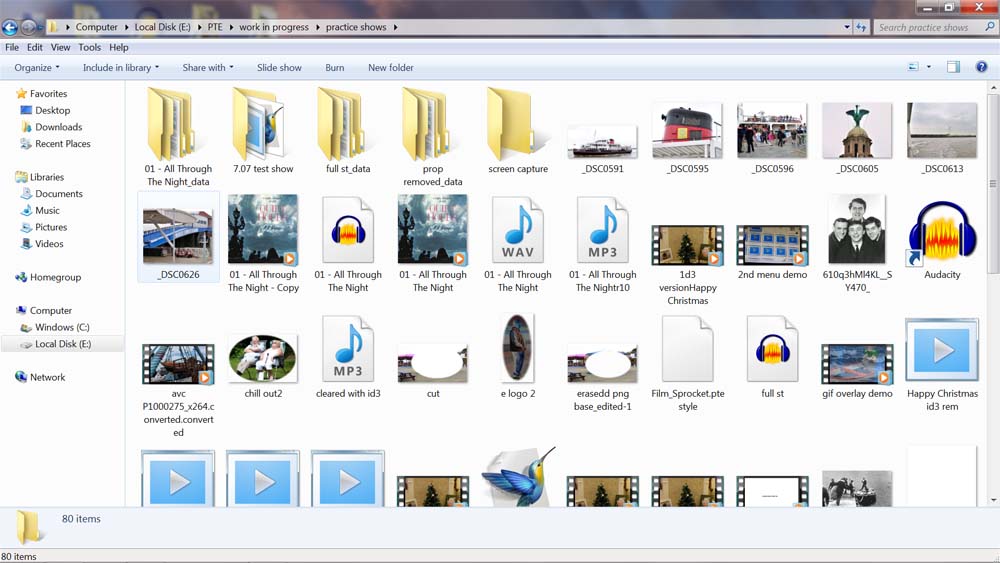Expand the 'Share with' dropdown
Viewport: 1000px width, 563px height.
[x=207, y=68]
